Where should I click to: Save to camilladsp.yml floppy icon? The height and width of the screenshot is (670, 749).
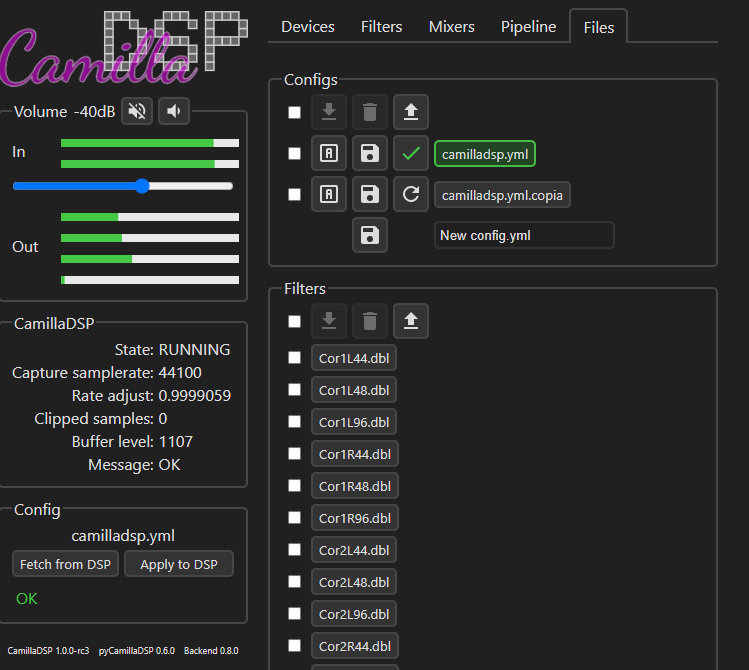point(370,153)
